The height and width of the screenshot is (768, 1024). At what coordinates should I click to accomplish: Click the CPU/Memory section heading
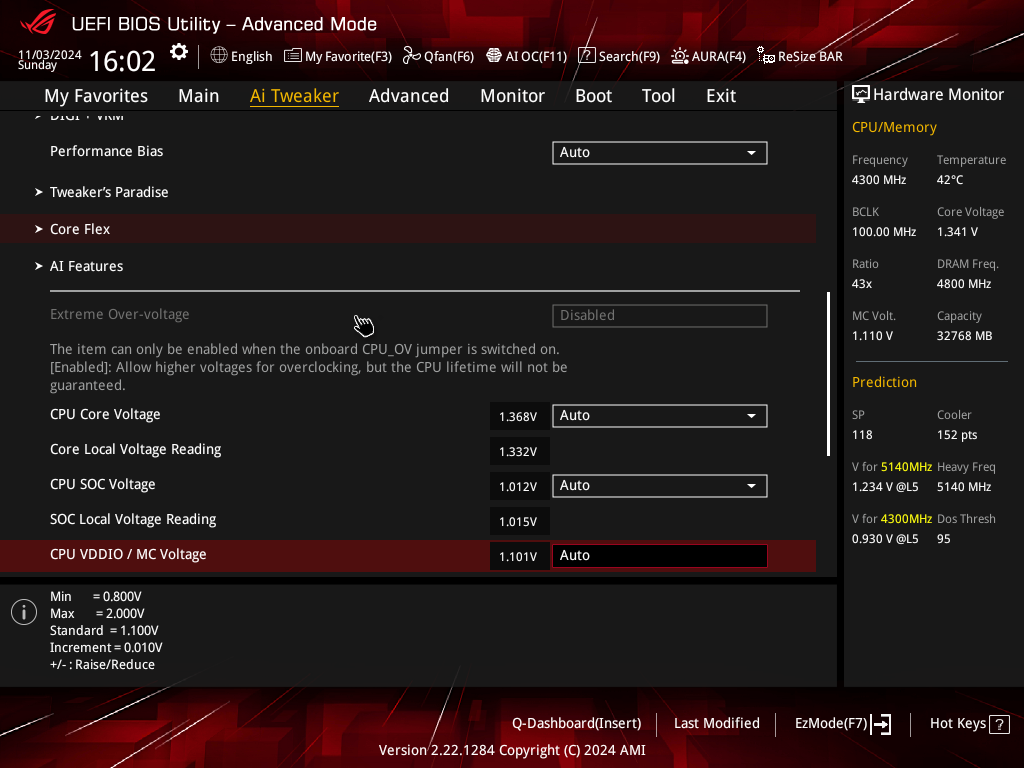point(894,127)
